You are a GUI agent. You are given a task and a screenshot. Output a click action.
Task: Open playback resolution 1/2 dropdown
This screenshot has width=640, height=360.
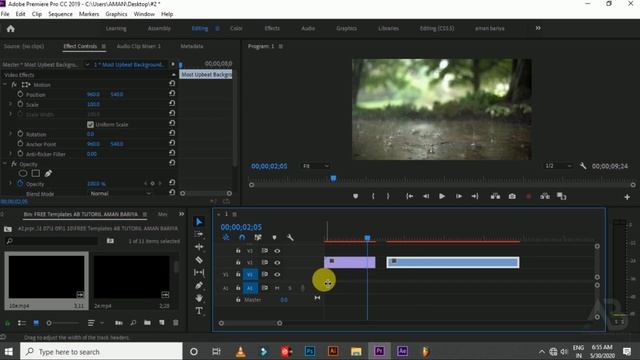coord(558,166)
